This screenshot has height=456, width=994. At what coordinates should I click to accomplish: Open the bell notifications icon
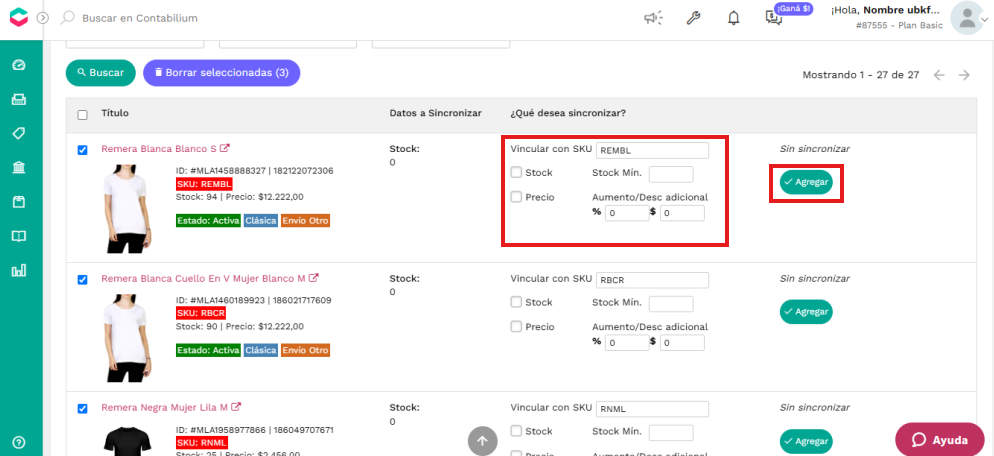click(x=733, y=18)
